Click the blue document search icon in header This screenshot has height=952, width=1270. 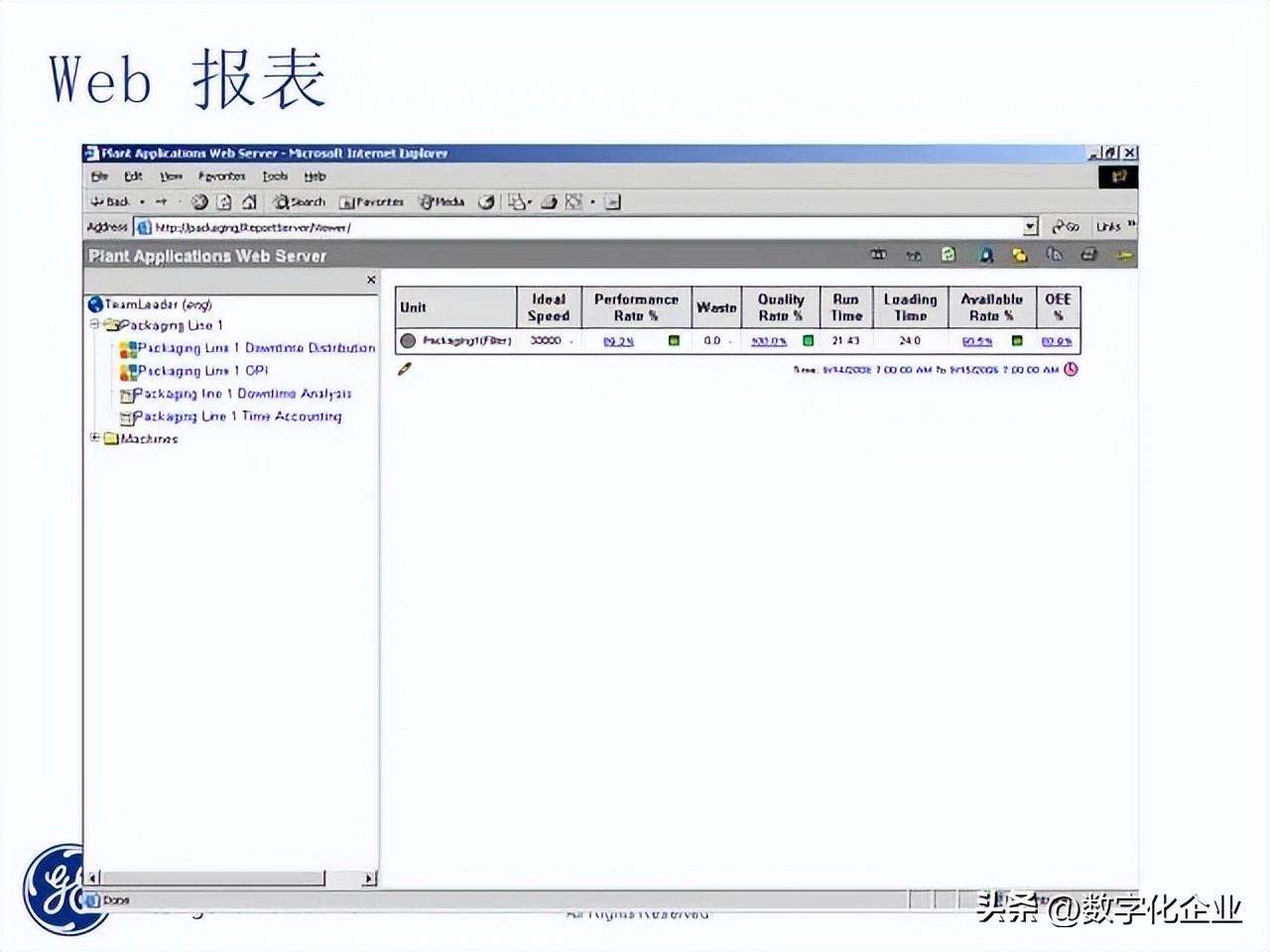pos(985,255)
